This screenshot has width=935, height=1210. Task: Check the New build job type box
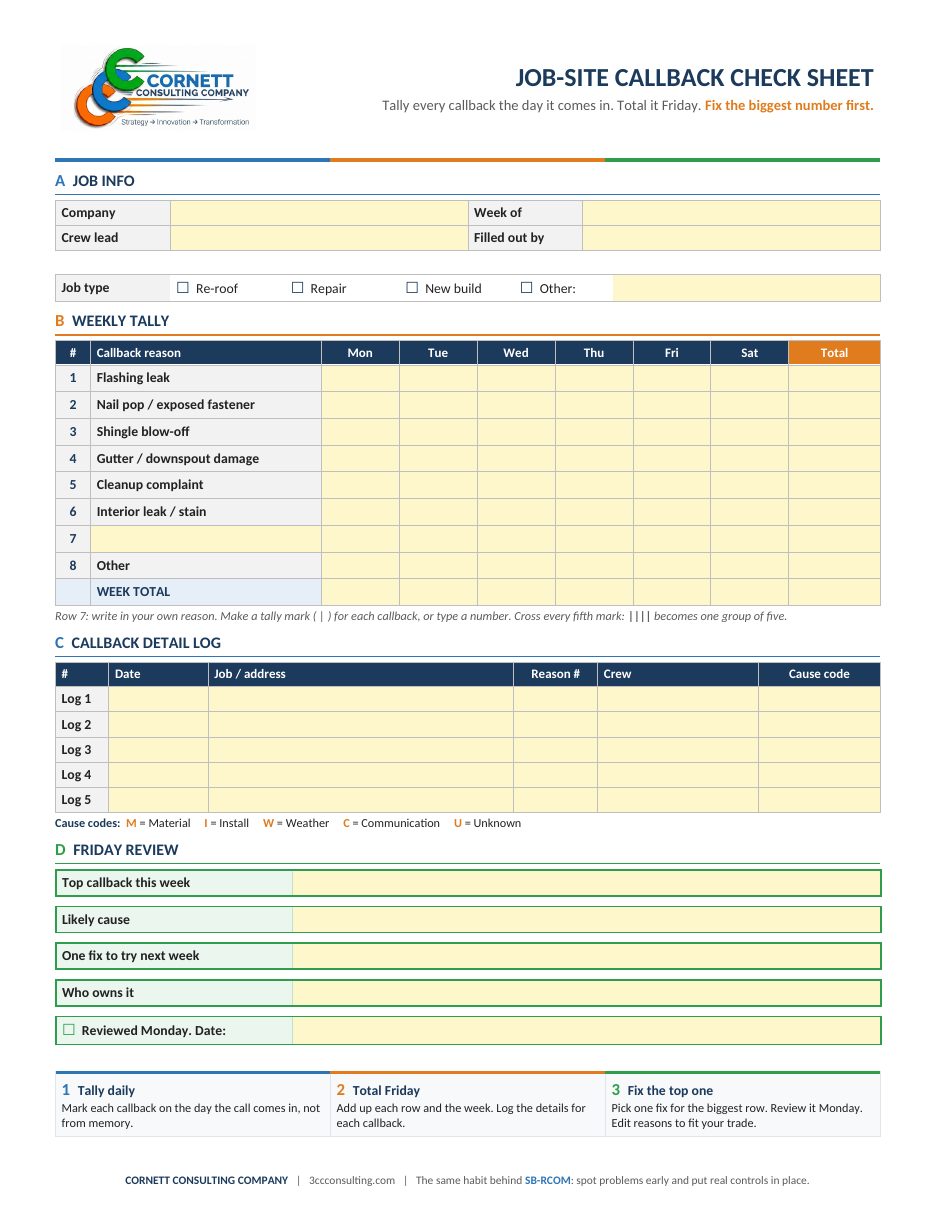tap(412, 288)
